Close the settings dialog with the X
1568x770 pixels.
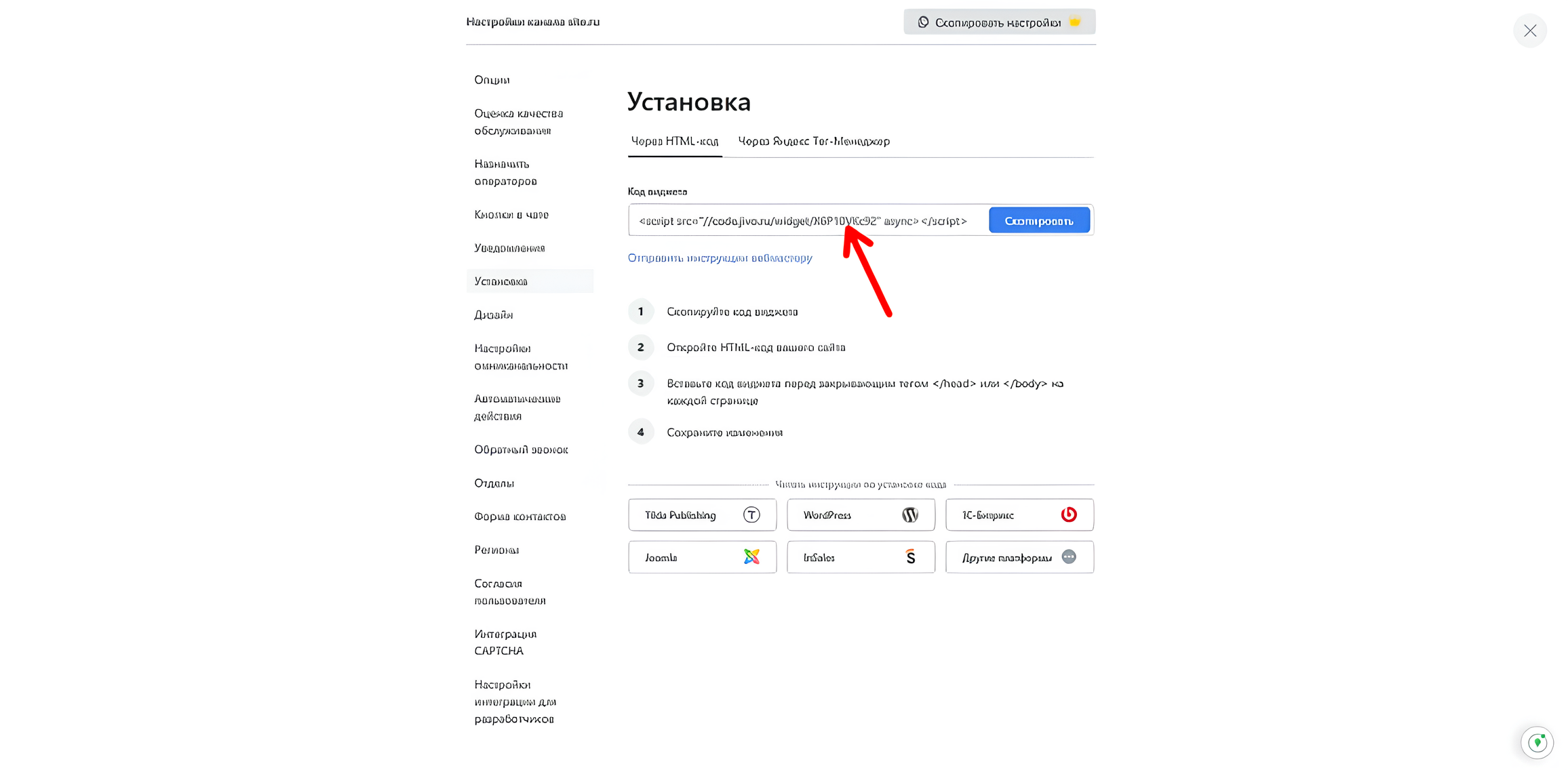coord(1530,31)
